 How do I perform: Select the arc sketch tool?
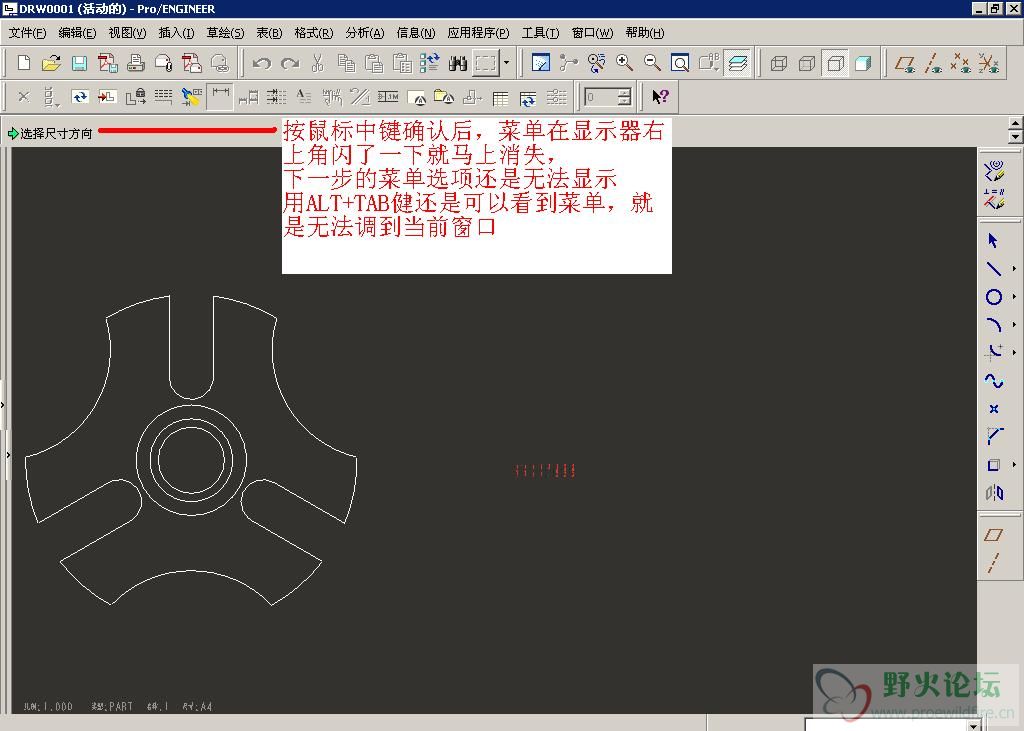pos(994,324)
